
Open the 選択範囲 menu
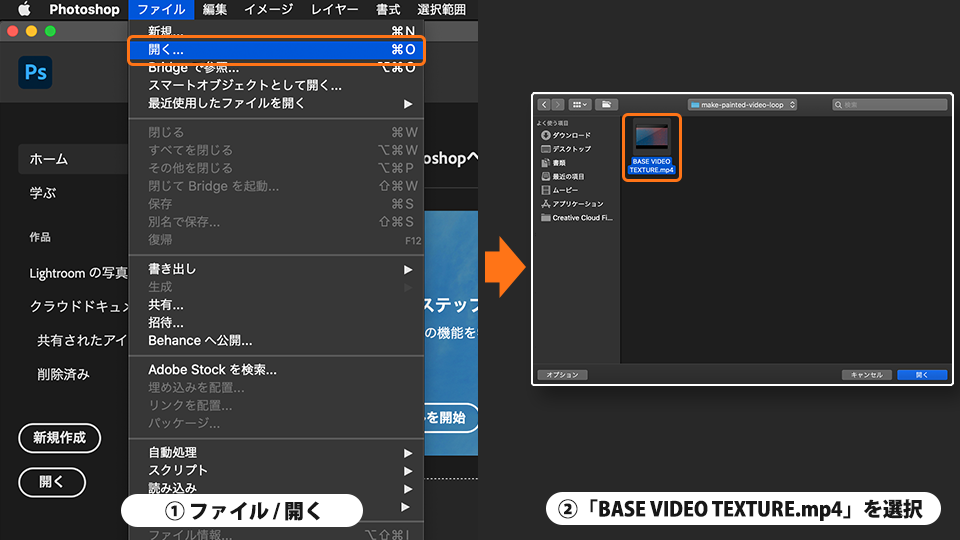click(441, 9)
